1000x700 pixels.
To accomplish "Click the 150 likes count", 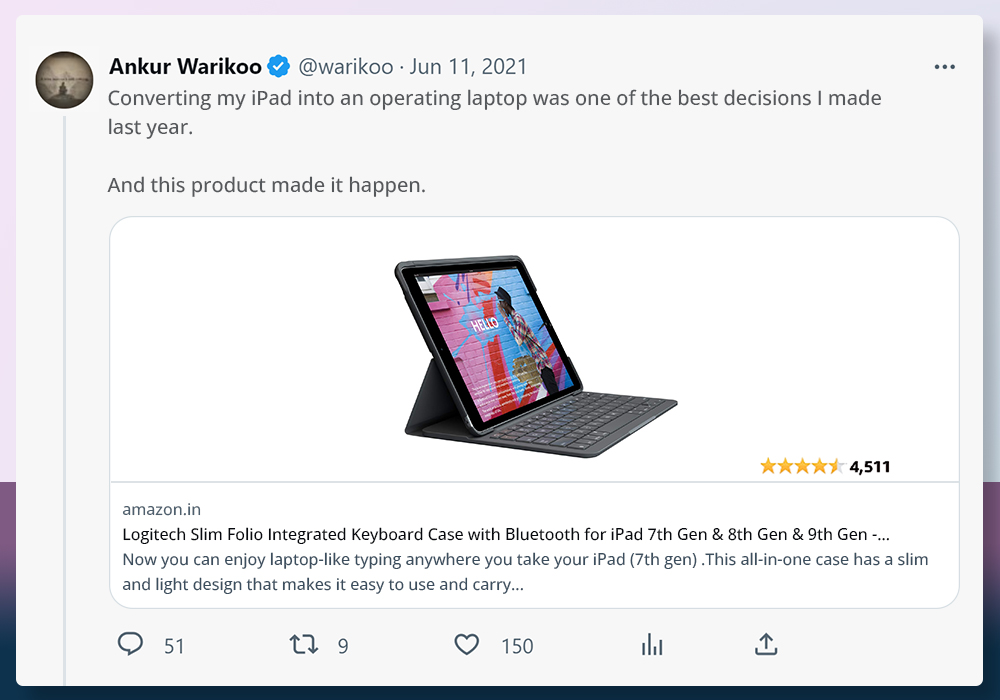I will (517, 646).
